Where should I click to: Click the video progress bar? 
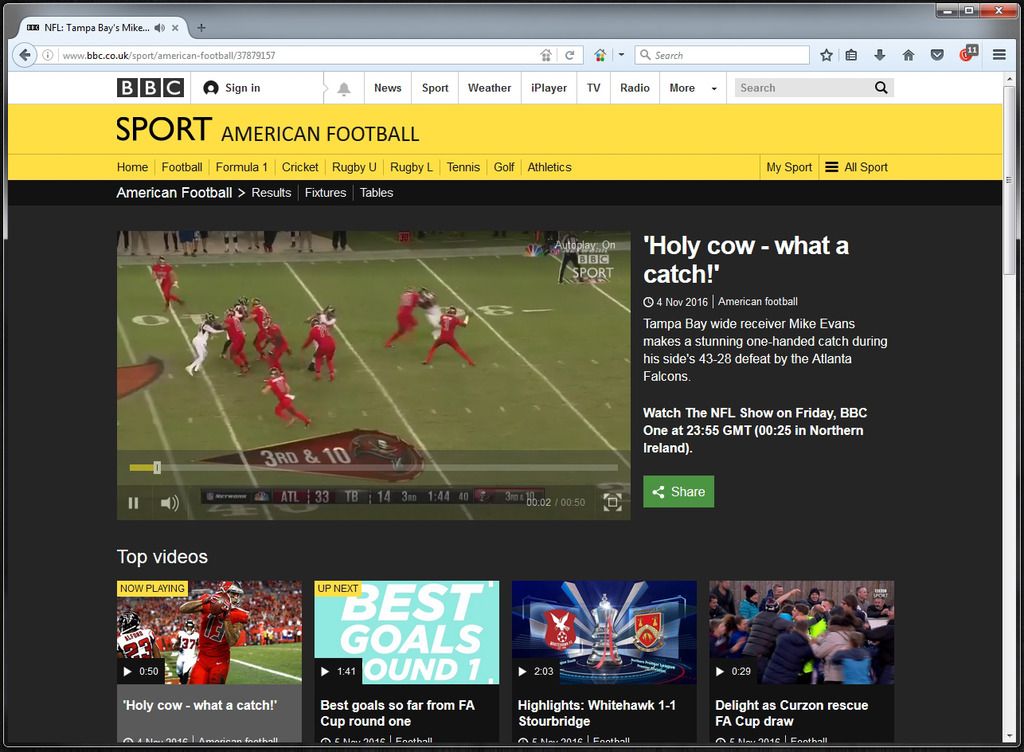point(374,467)
